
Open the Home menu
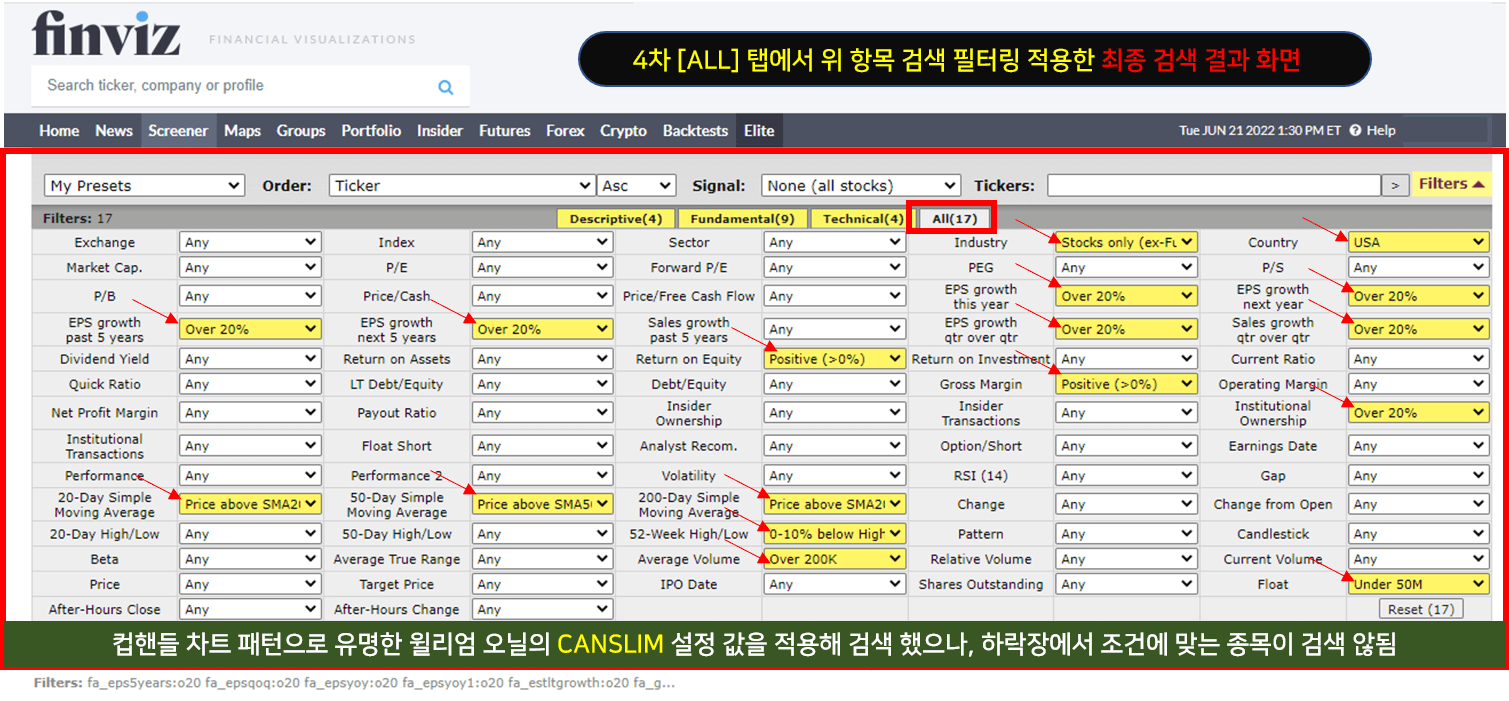coord(59,131)
